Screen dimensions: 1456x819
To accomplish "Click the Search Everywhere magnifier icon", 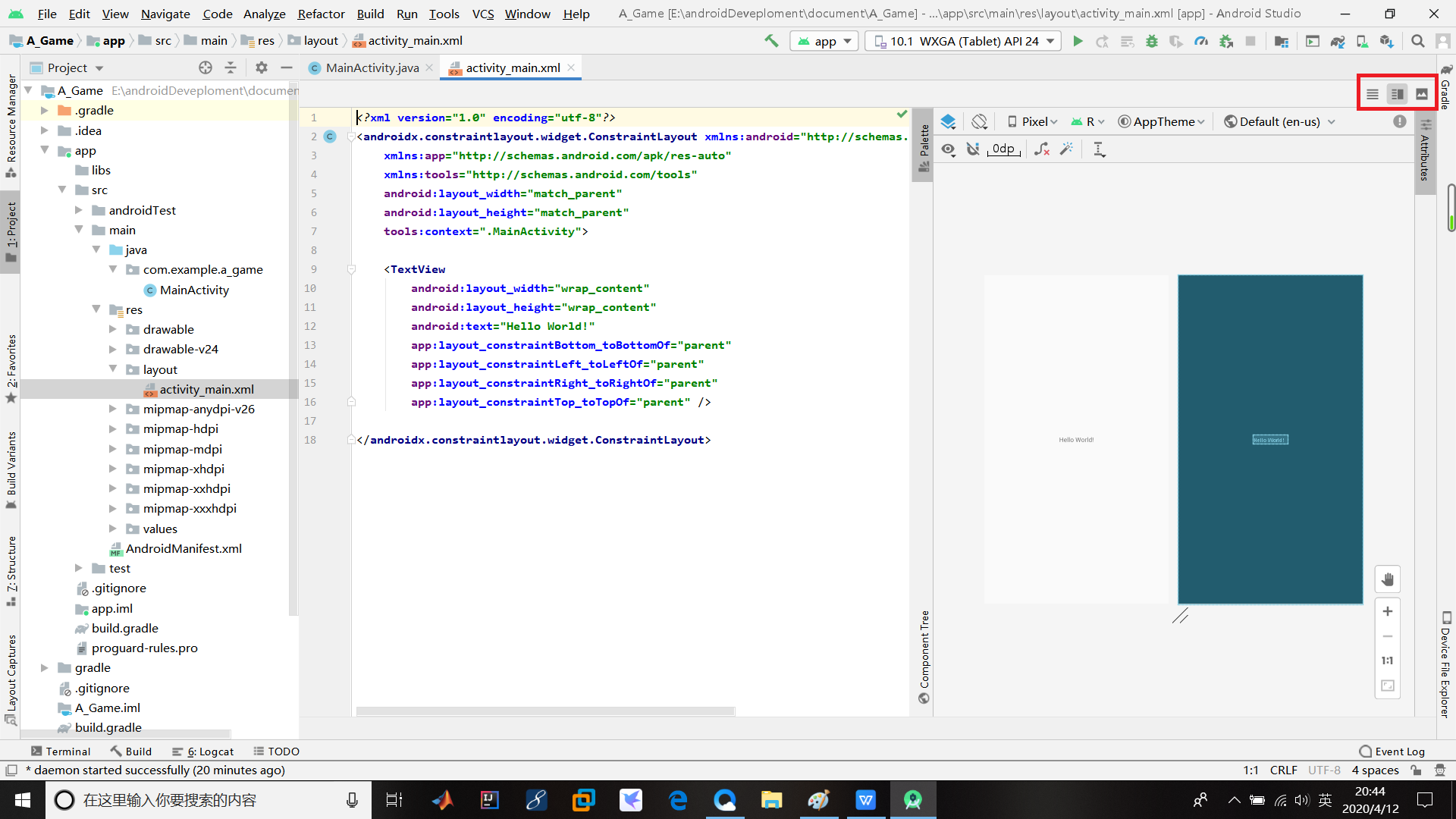I will [x=1417, y=41].
